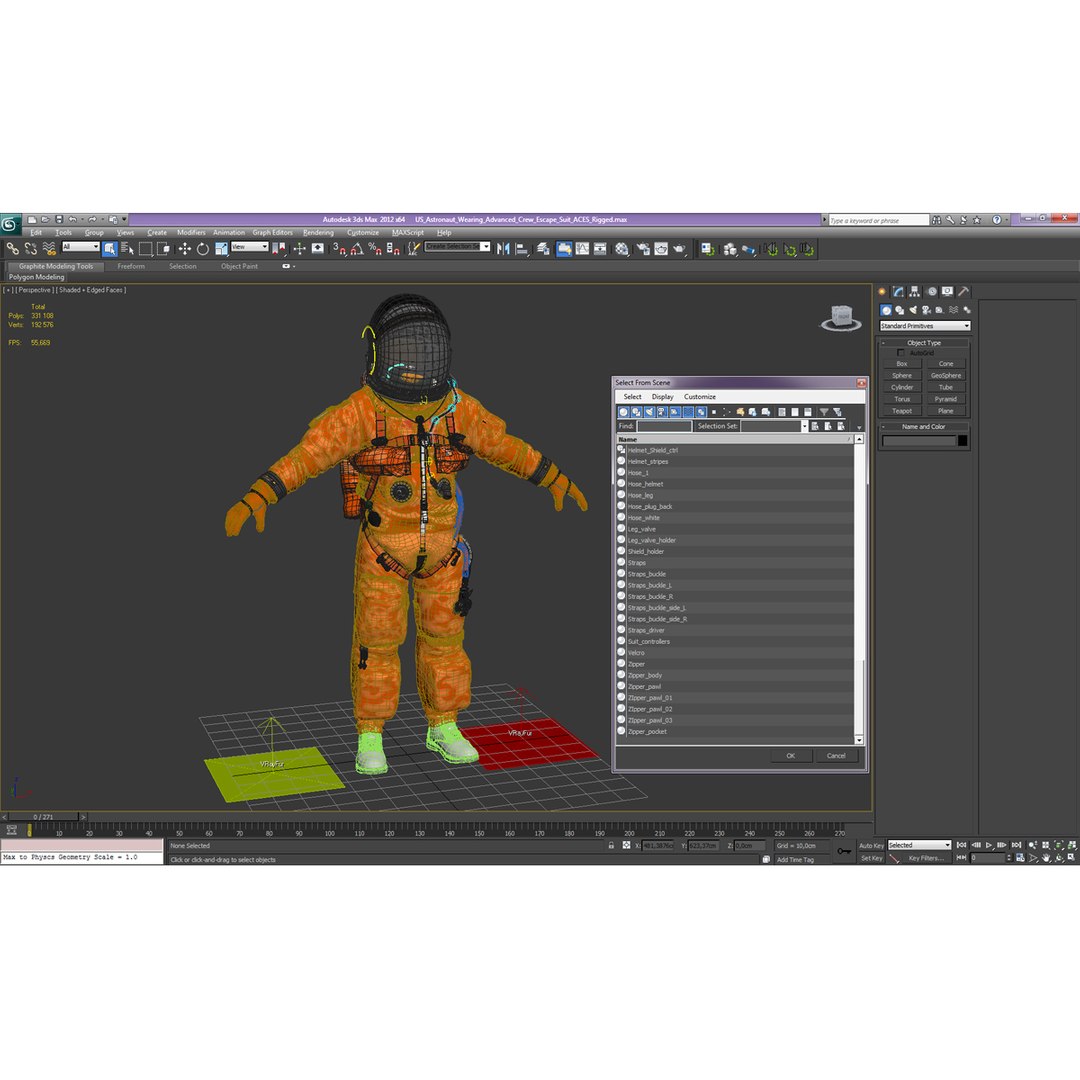
Task: Toggle the 3D Snaps icon
Action: [x=340, y=249]
